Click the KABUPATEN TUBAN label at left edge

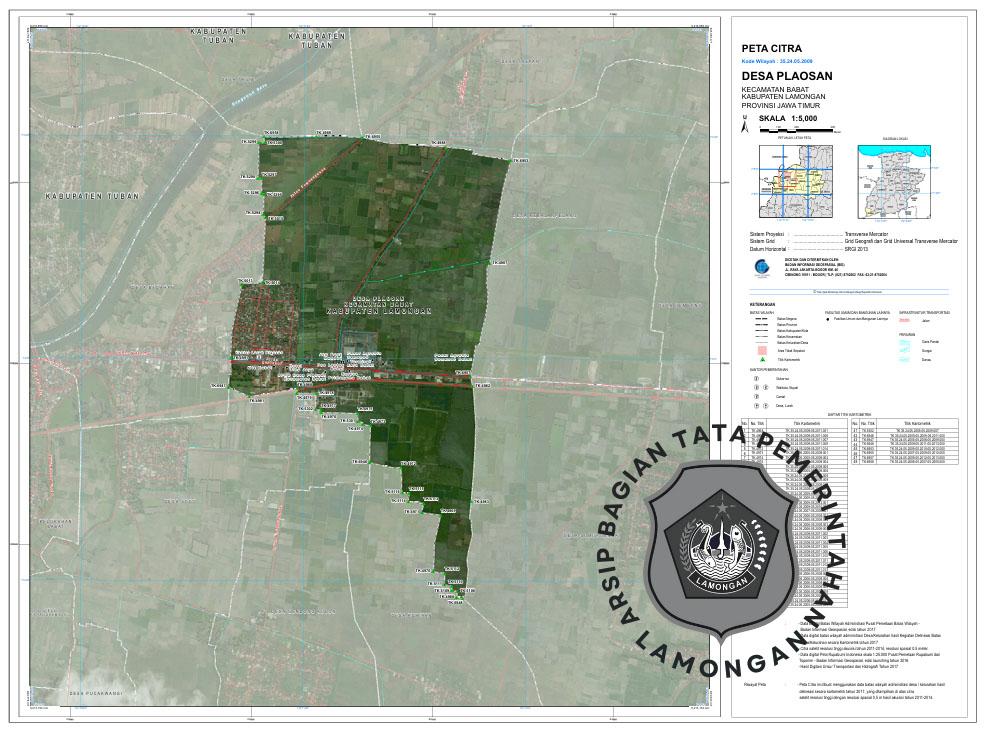92,197
